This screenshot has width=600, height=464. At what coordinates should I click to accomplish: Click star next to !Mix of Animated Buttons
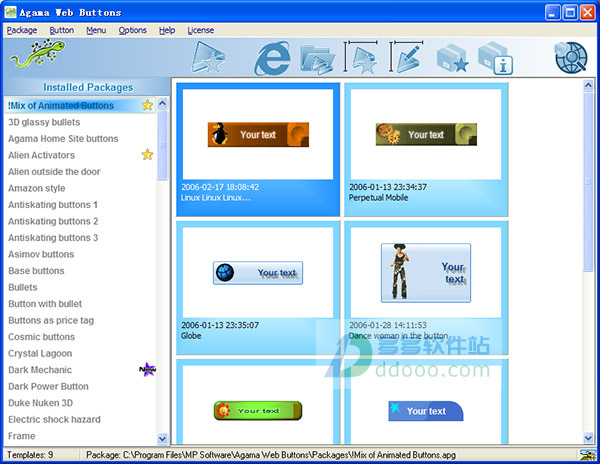(147, 105)
